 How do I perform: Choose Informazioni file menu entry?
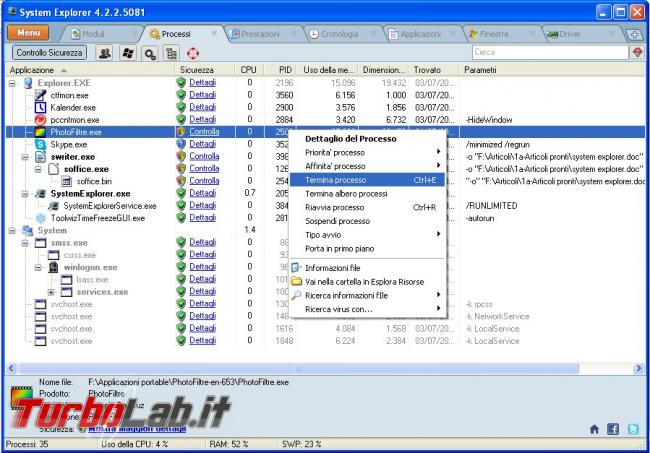pos(367,268)
